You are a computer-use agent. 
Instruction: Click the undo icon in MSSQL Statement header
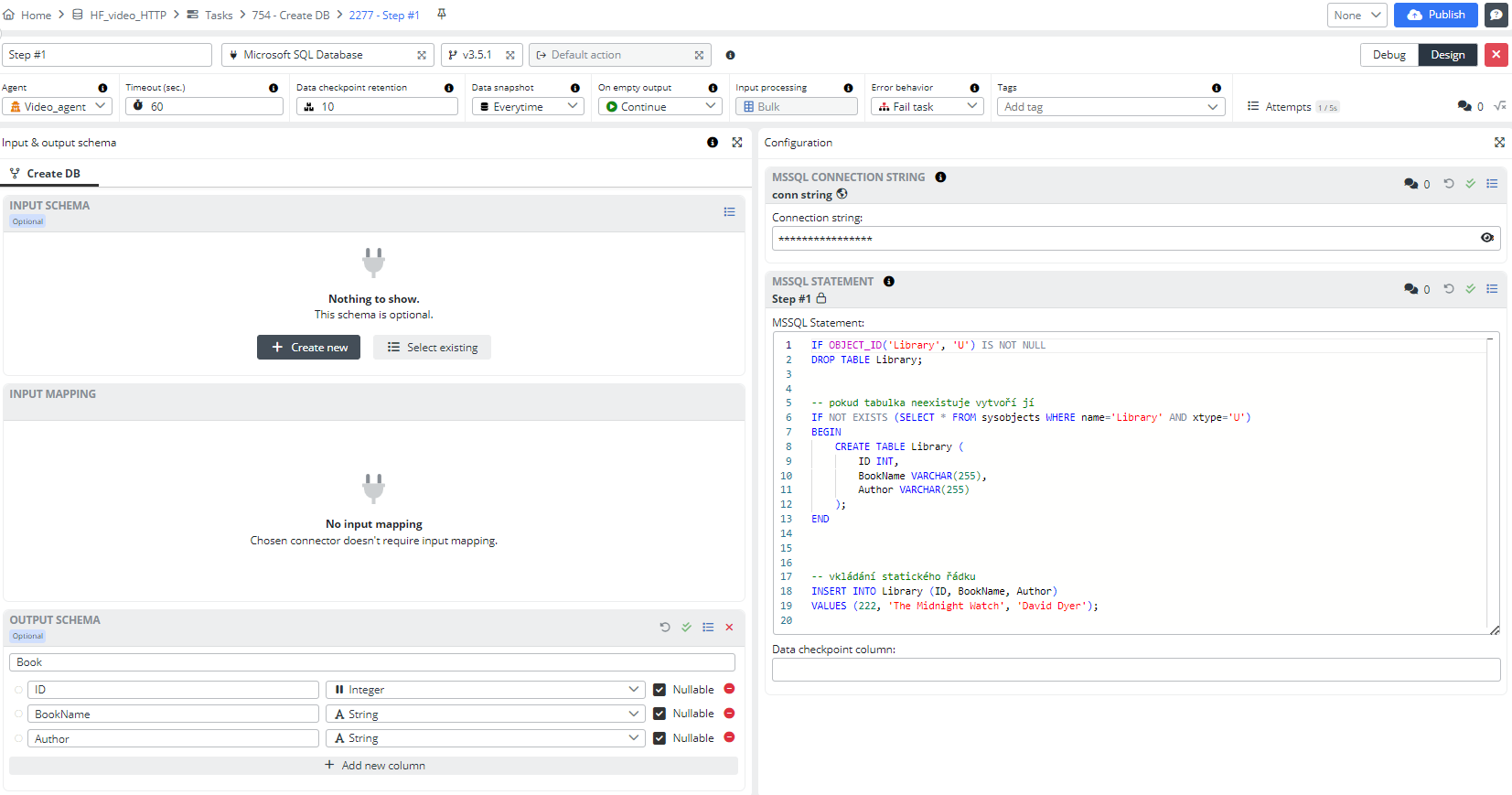(1449, 289)
